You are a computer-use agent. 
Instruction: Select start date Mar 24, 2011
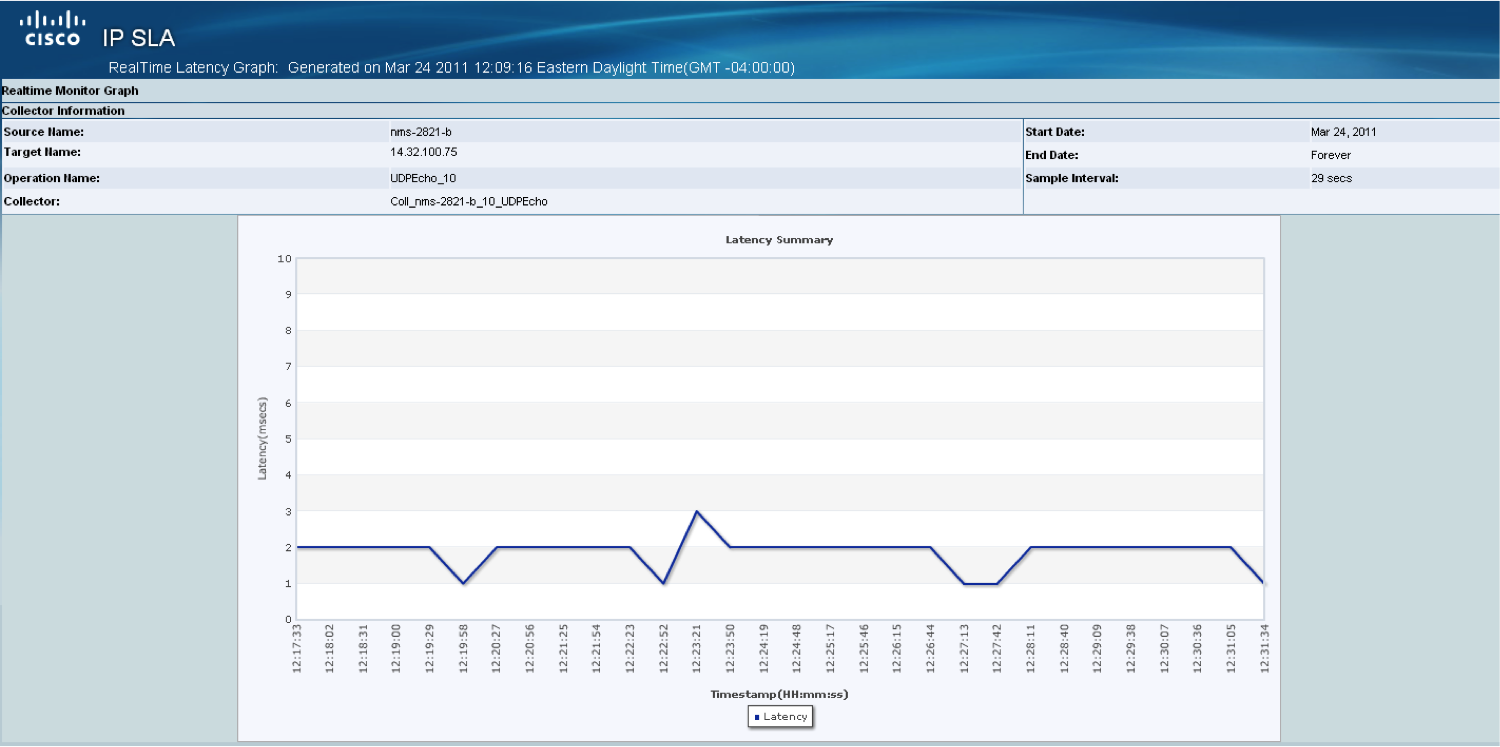pyautogui.click(x=1344, y=132)
